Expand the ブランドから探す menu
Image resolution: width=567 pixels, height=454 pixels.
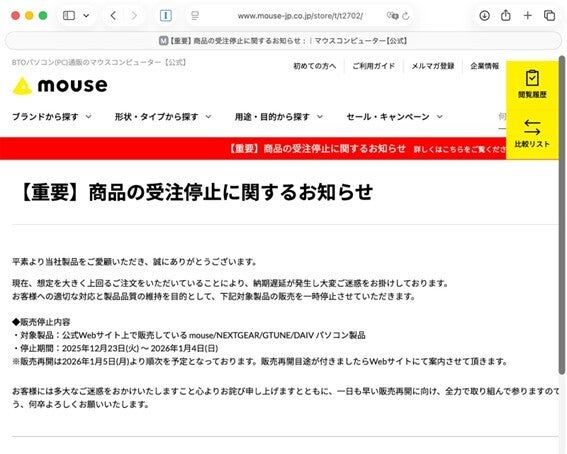pos(52,117)
